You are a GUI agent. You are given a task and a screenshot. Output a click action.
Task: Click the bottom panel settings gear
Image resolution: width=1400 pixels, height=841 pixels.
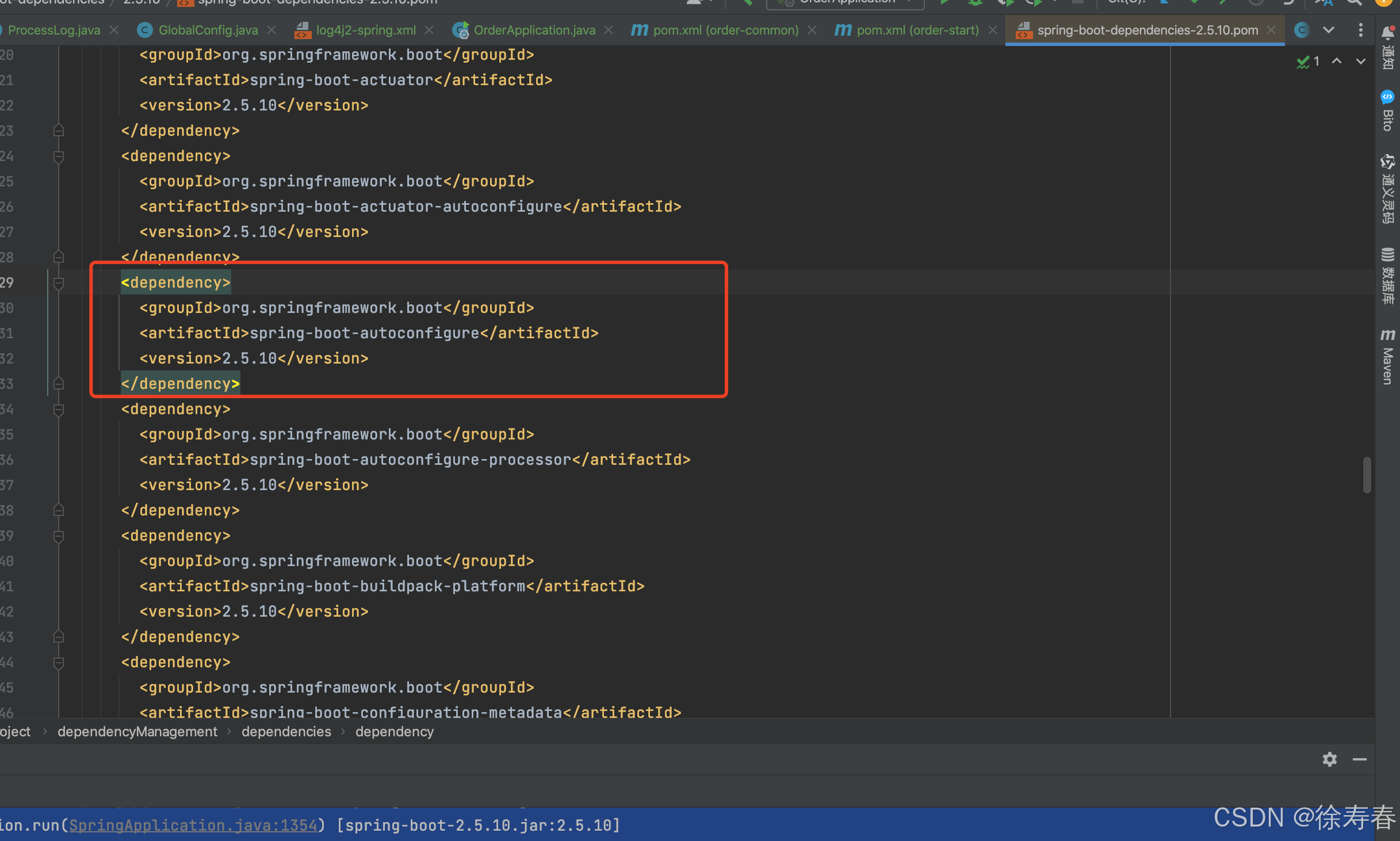click(x=1329, y=759)
